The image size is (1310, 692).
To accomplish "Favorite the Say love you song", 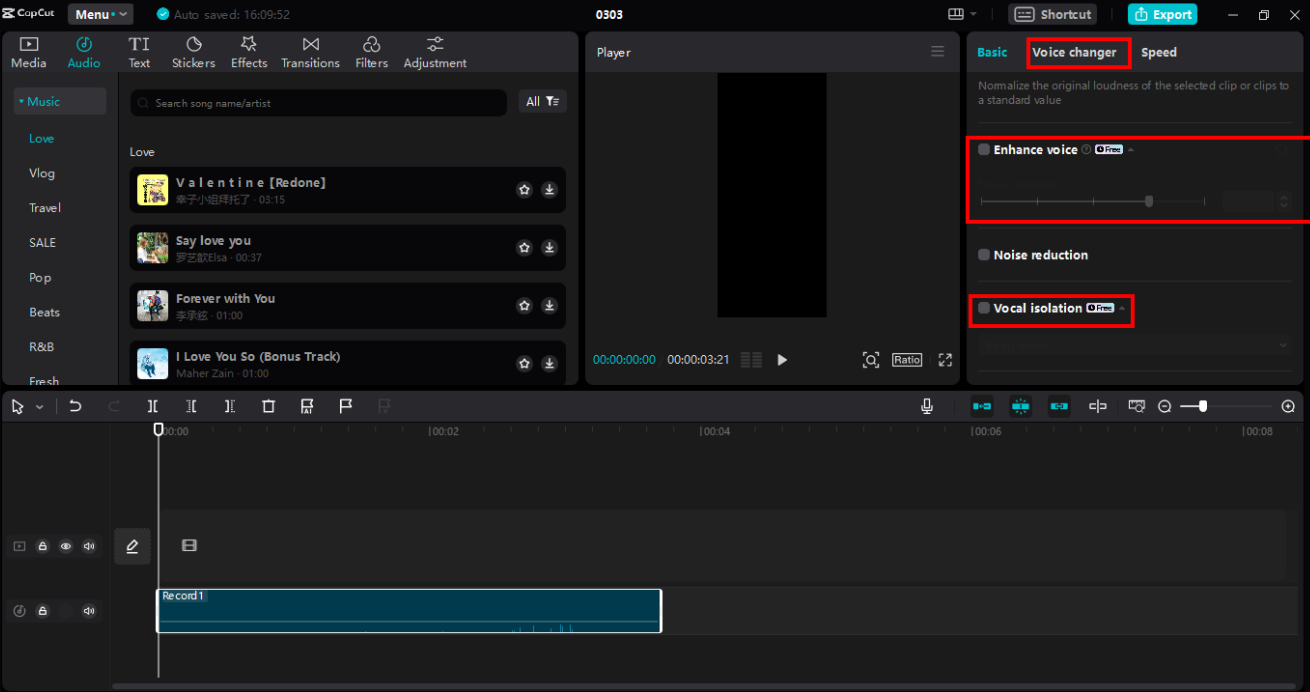I will [x=524, y=248].
